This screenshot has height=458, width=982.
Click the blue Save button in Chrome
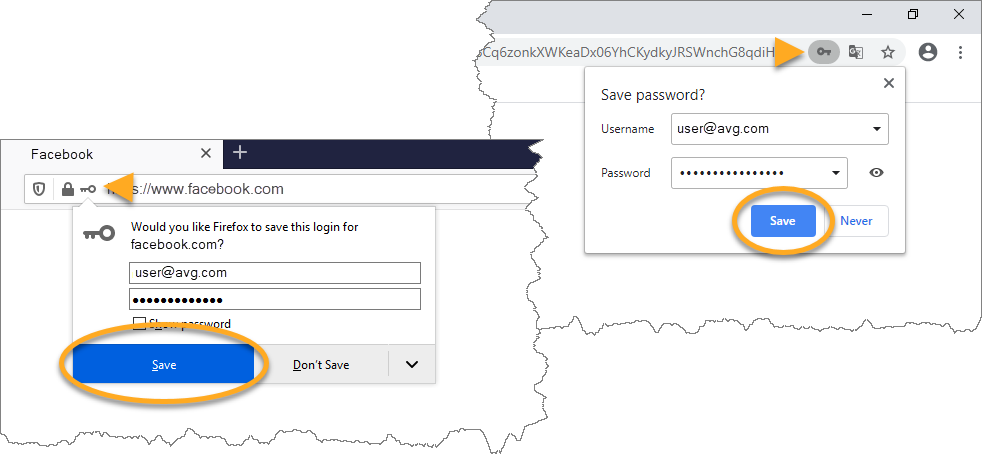(x=783, y=221)
